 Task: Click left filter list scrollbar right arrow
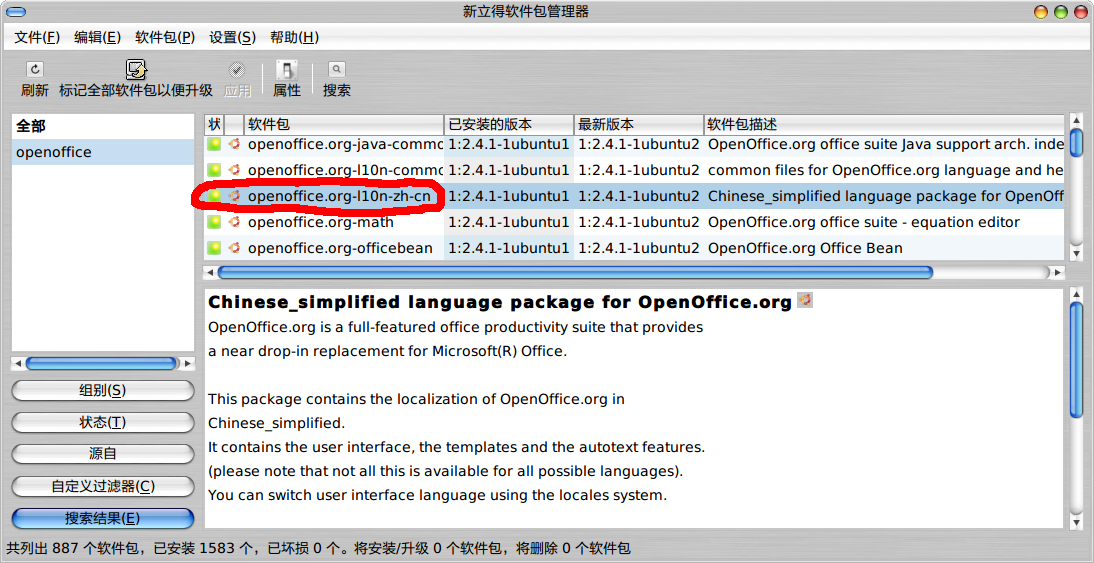coord(188,363)
